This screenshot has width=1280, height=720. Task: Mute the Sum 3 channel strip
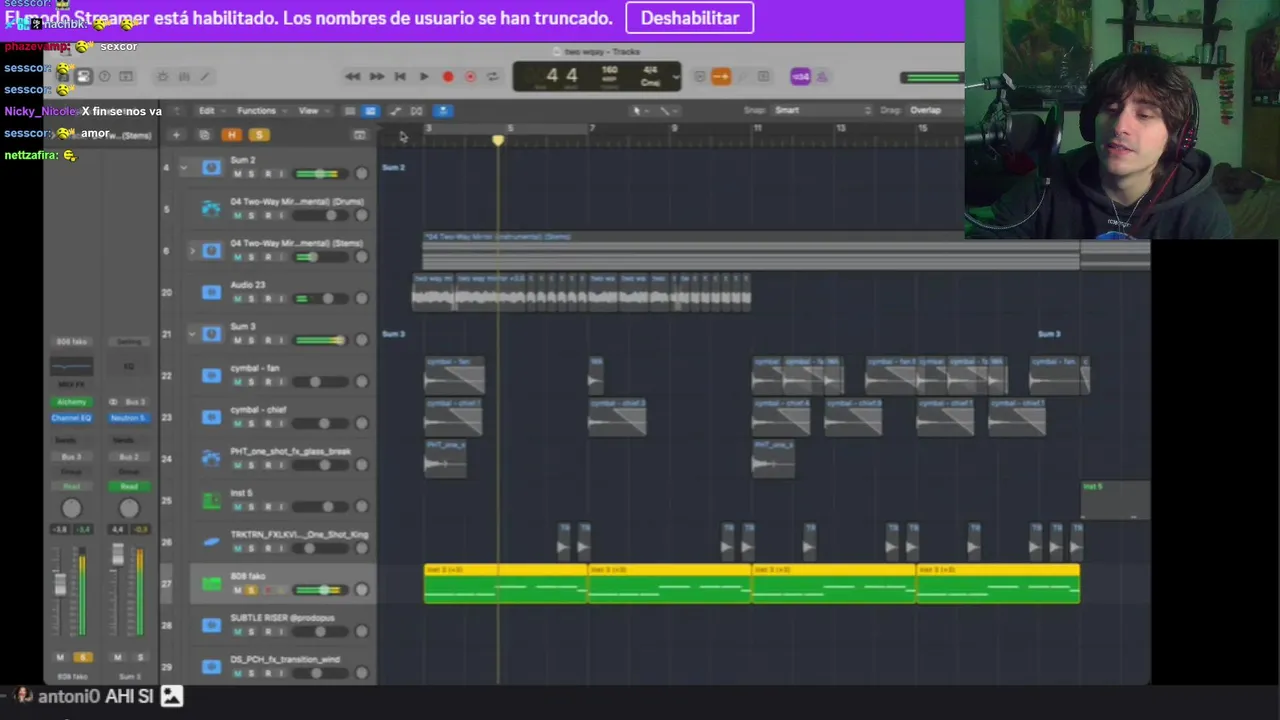point(117,657)
